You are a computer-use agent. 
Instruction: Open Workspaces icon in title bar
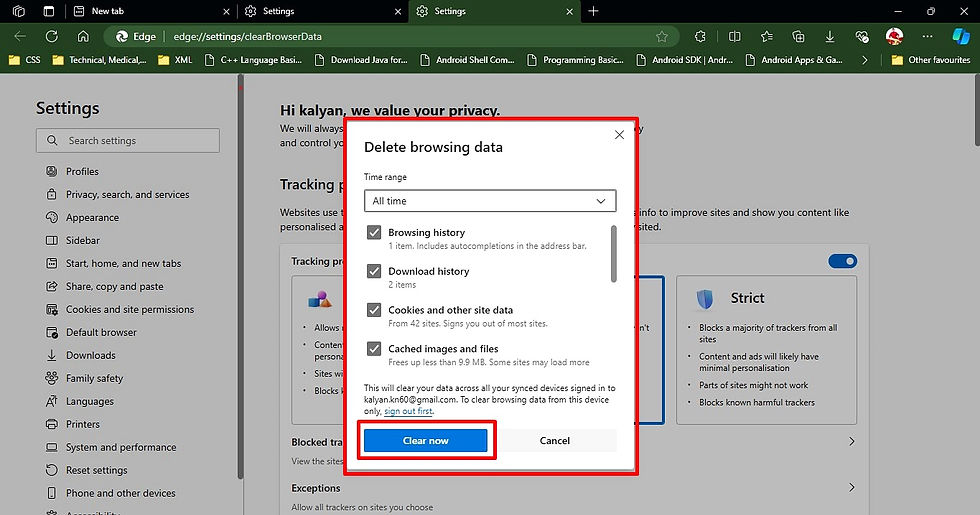(x=19, y=11)
